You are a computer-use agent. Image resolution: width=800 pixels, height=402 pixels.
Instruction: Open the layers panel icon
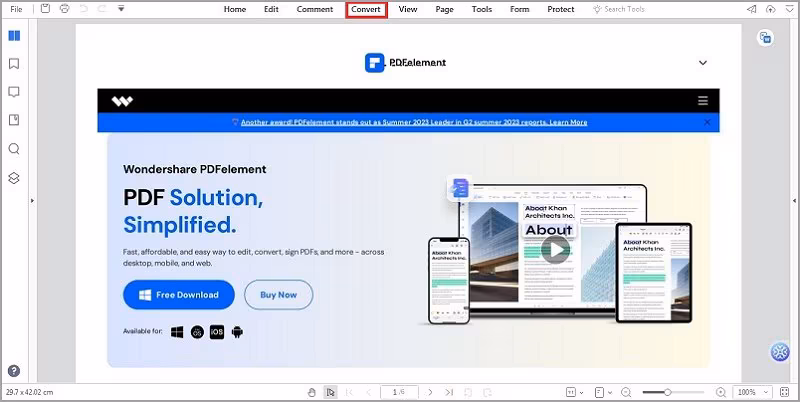coord(14,178)
